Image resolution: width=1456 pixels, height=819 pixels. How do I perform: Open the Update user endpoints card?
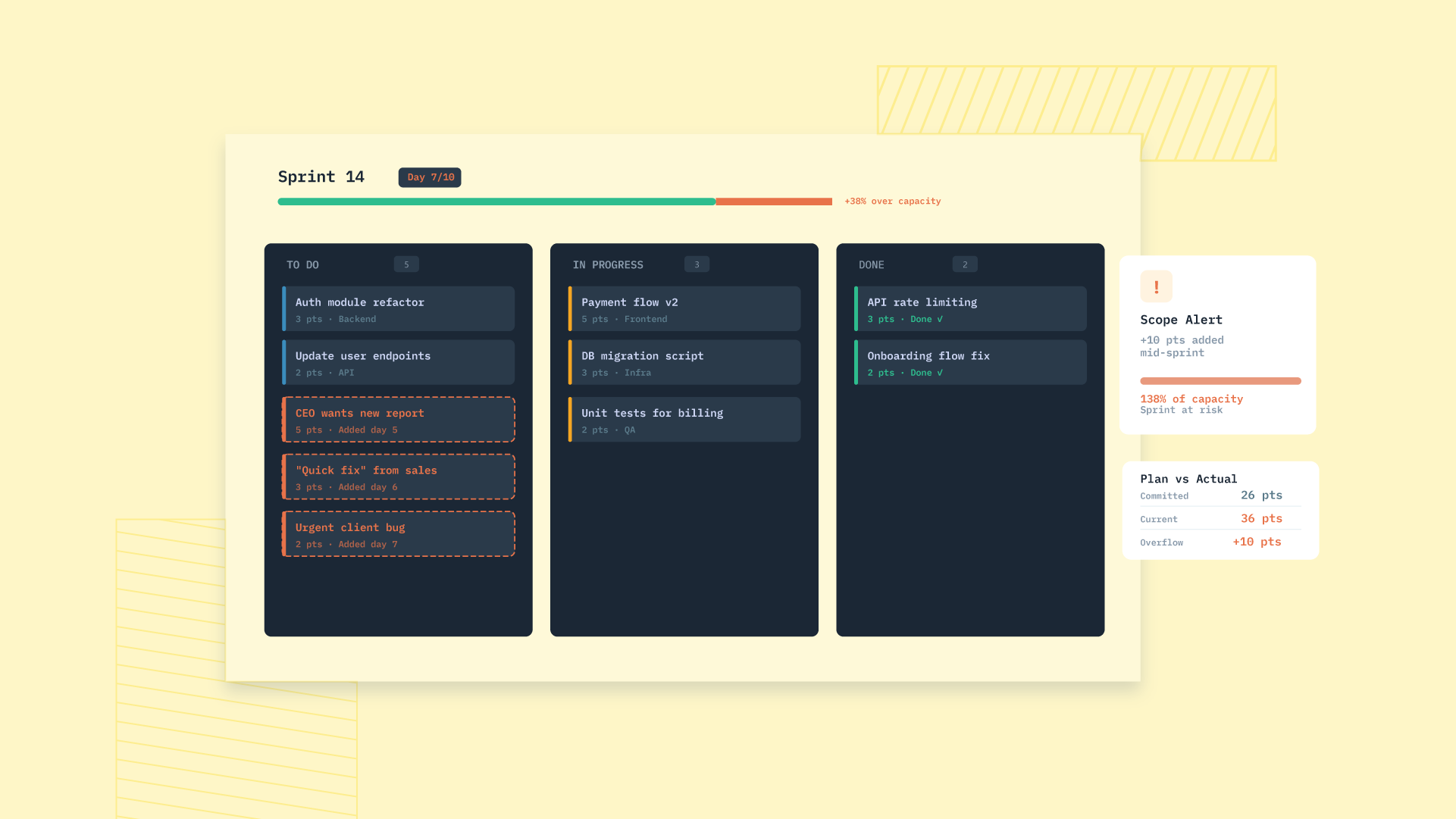[x=399, y=362]
